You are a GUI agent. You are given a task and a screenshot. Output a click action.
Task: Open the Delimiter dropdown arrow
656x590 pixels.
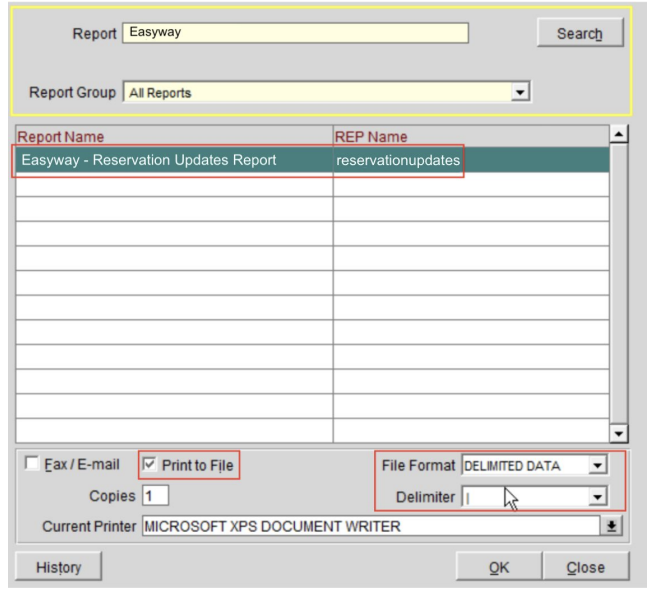point(597,497)
